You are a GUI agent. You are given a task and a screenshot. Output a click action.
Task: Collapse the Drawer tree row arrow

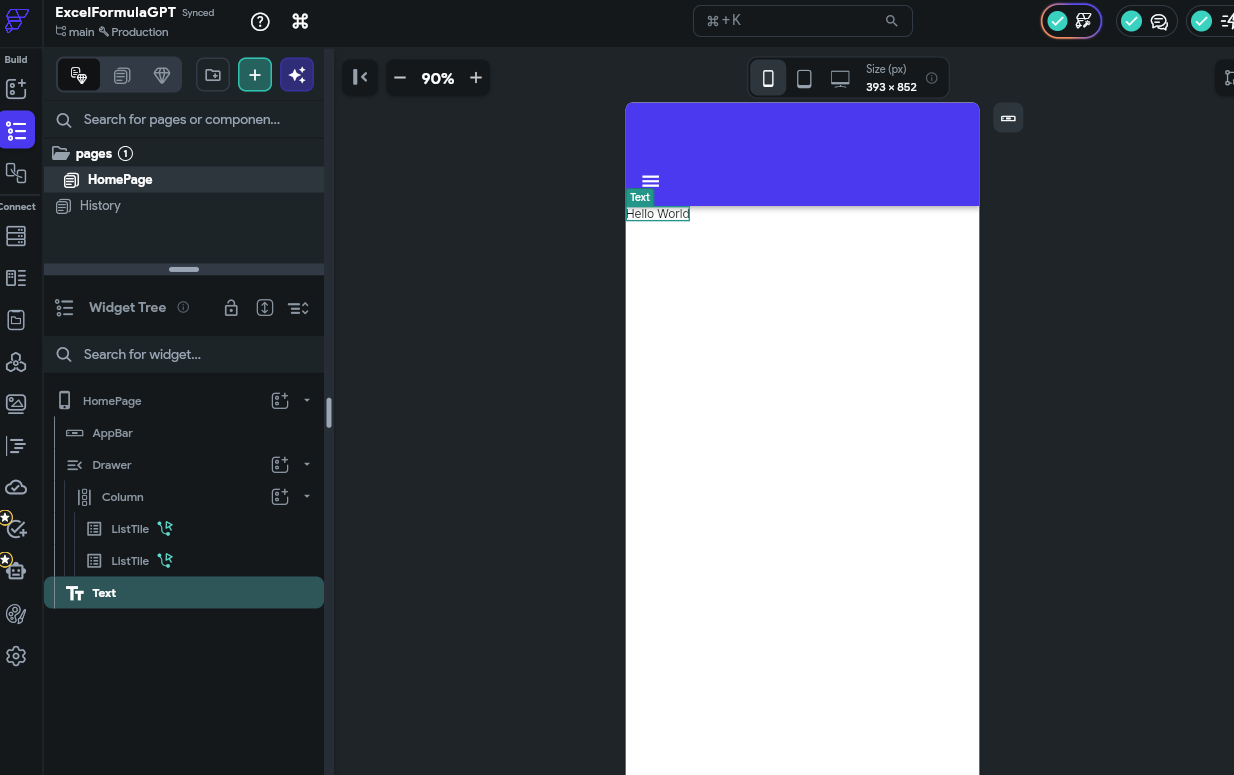tap(307, 465)
